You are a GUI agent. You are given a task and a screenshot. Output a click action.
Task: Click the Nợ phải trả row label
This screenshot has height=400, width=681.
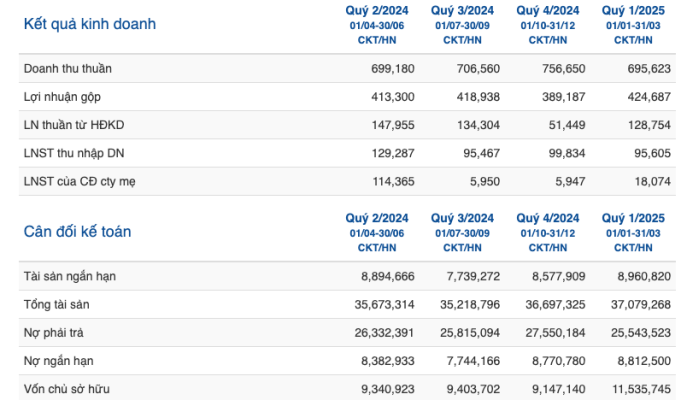pos(53,333)
